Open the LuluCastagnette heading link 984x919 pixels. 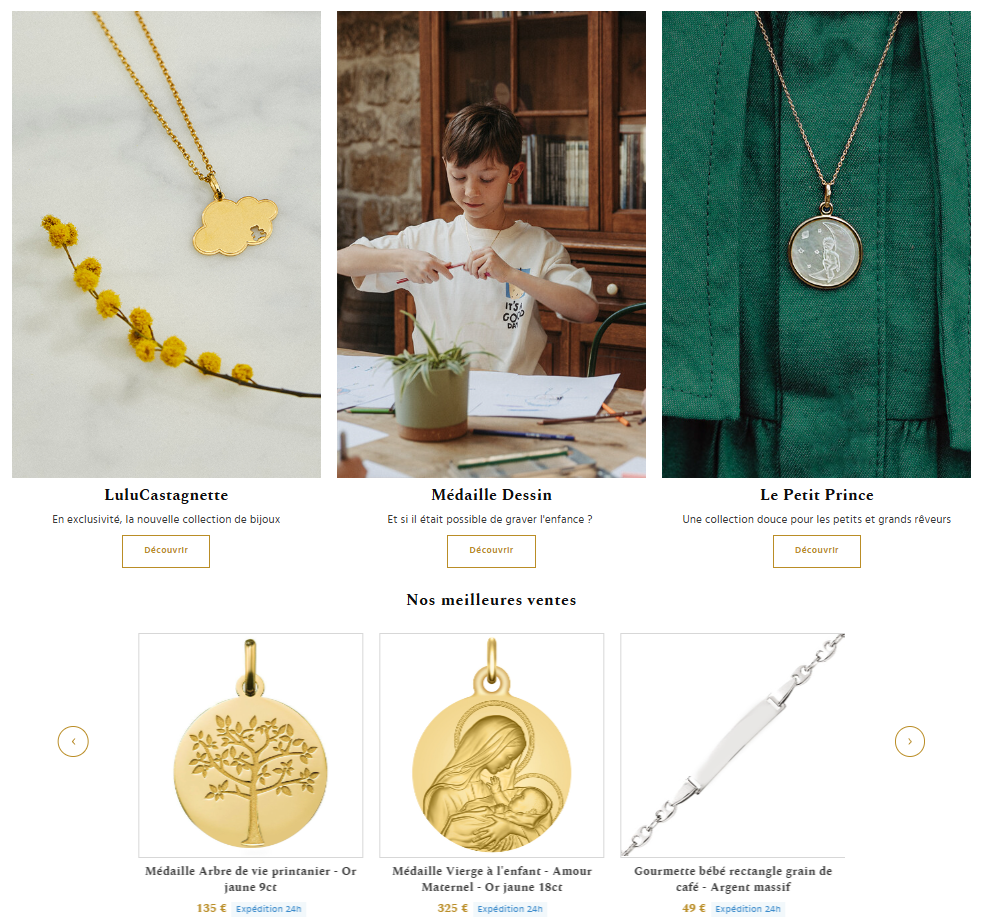(166, 495)
